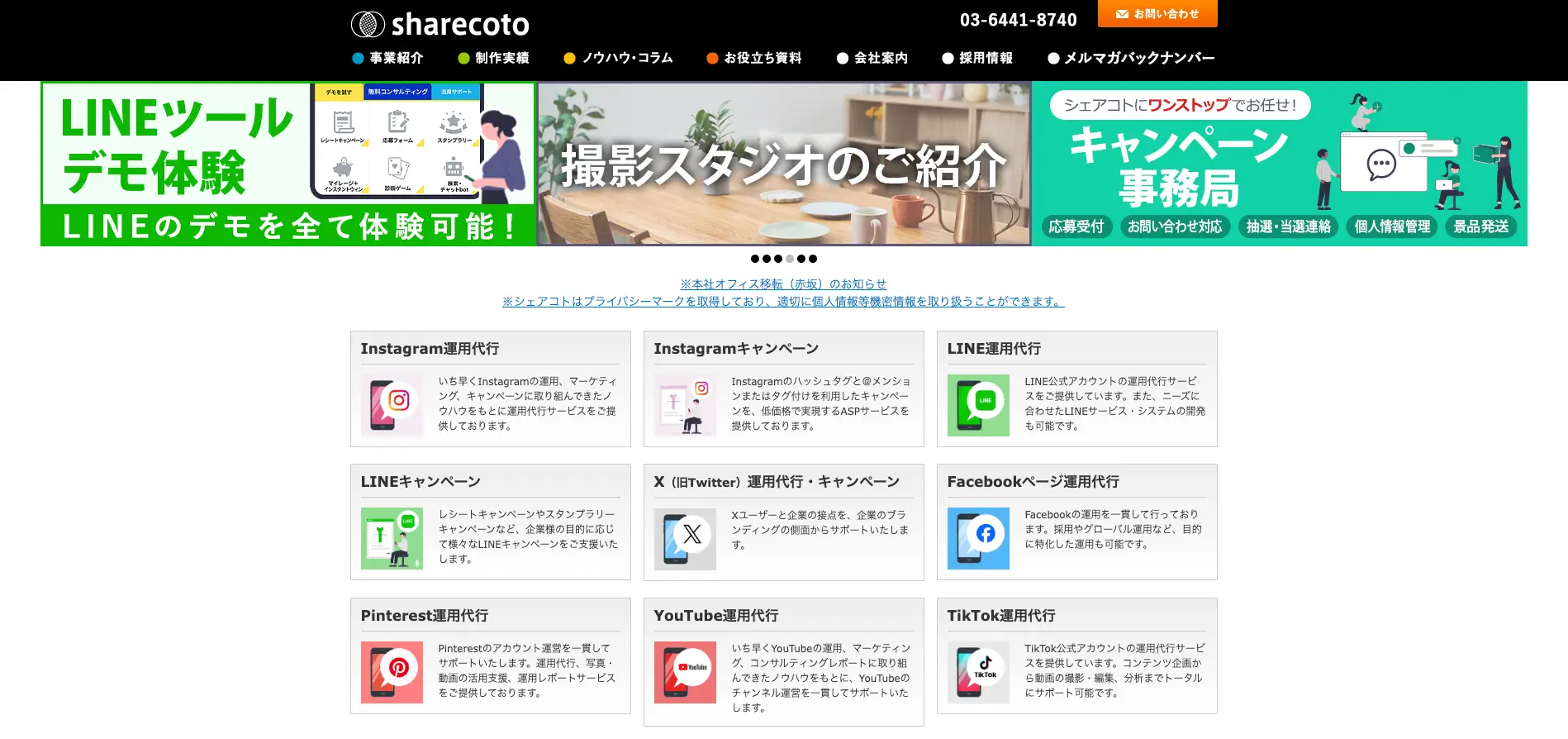The width and height of the screenshot is (1568, 739).
Task: Click the LINEのデモを全て体験可能 text
Action: pos(289,226)
